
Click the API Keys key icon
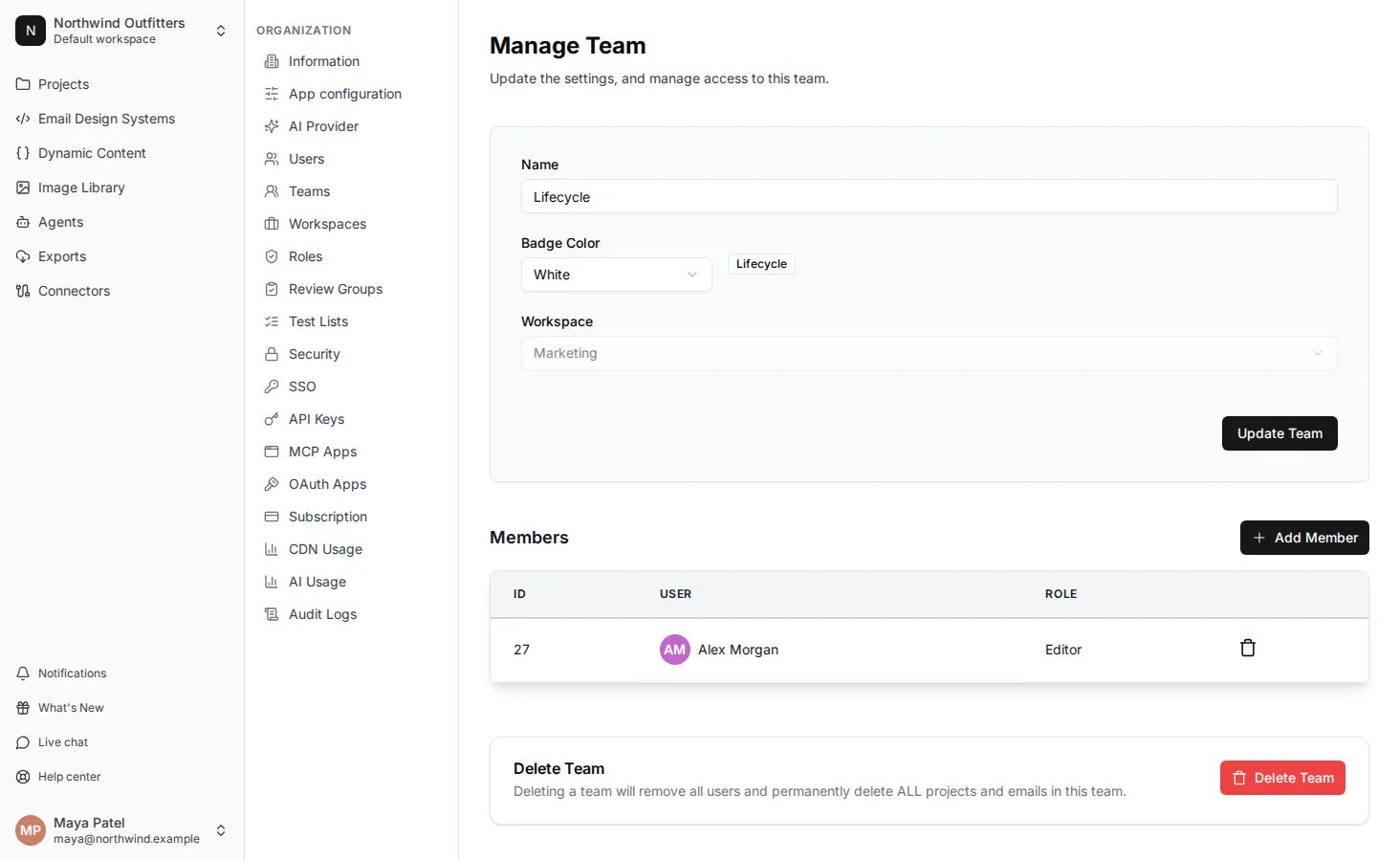[x=272, y=419]
